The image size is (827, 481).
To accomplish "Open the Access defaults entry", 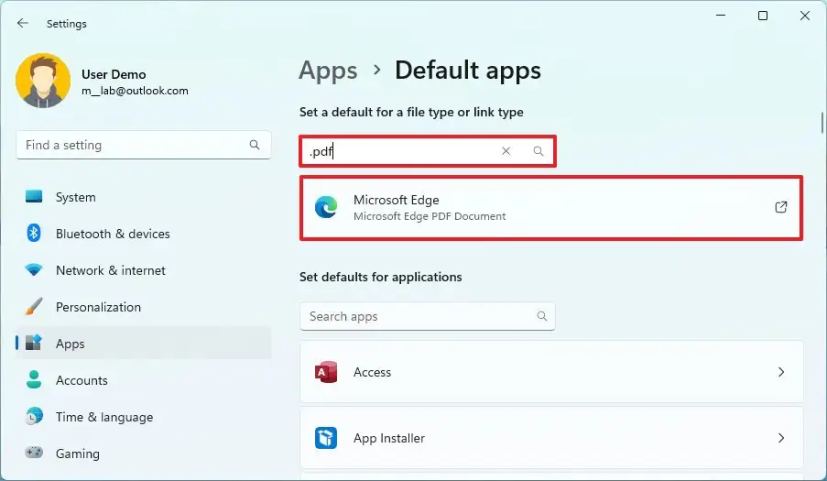I will (551, 372).
